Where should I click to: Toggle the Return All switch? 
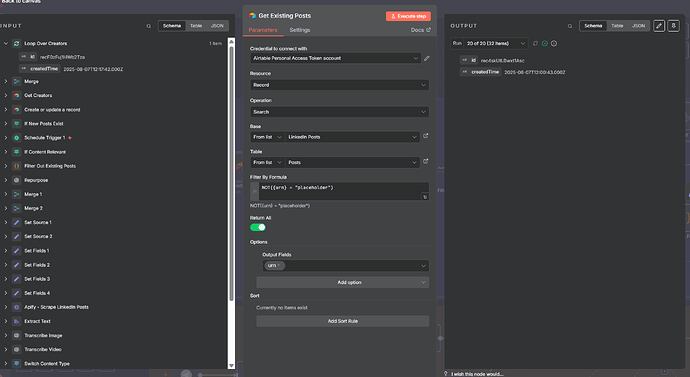tap(258, 227)
